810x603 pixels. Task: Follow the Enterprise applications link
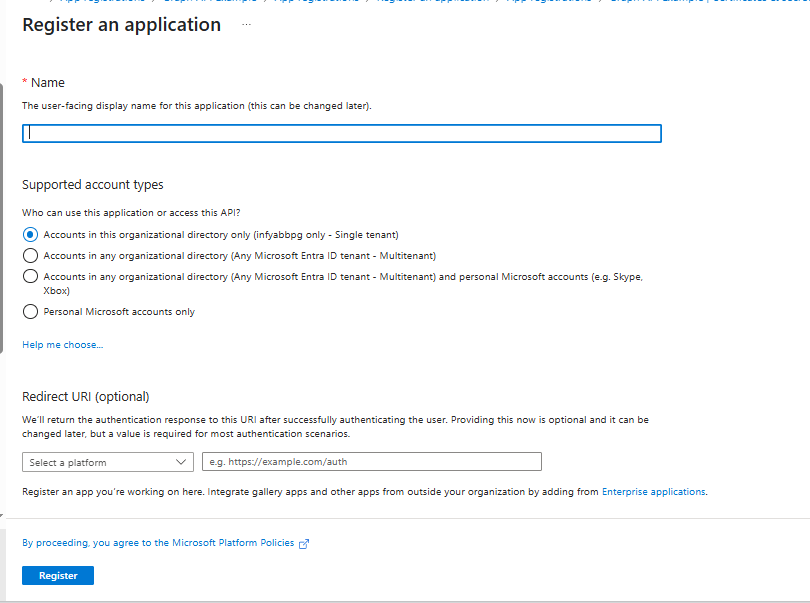point(653,491)
